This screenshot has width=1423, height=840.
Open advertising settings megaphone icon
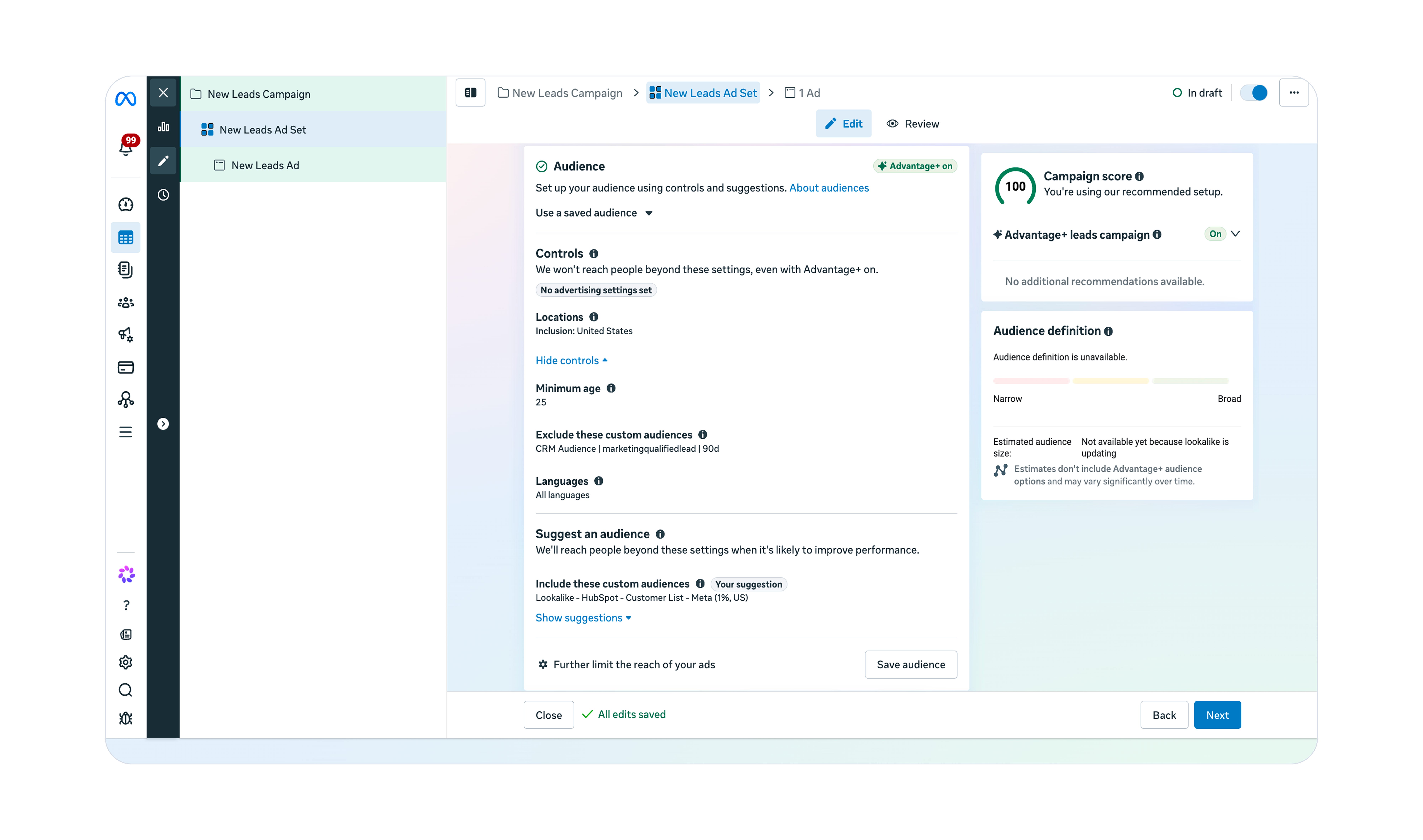coord(126,335)
